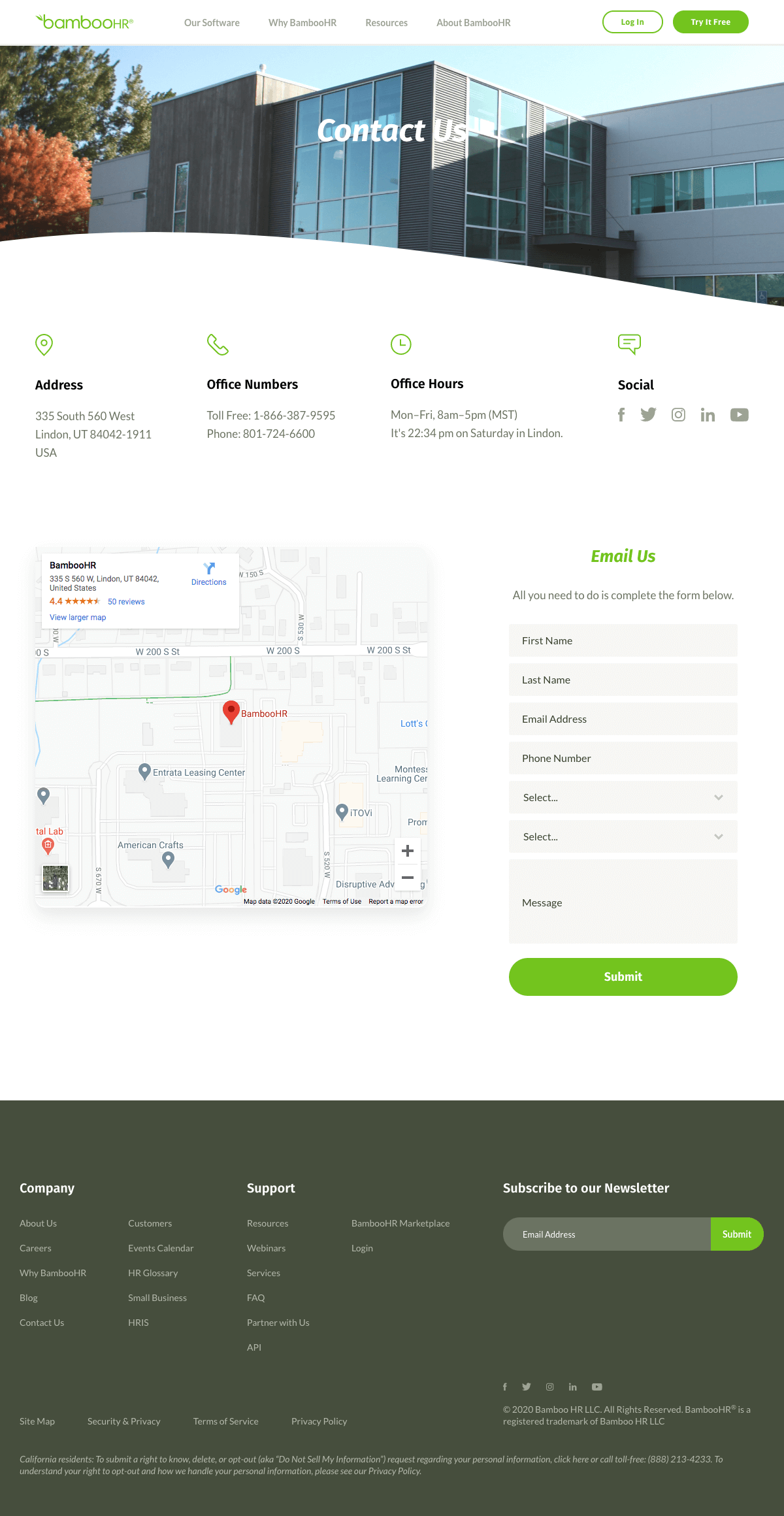
Task: Focus the Email Address form field
Action: 623,719
